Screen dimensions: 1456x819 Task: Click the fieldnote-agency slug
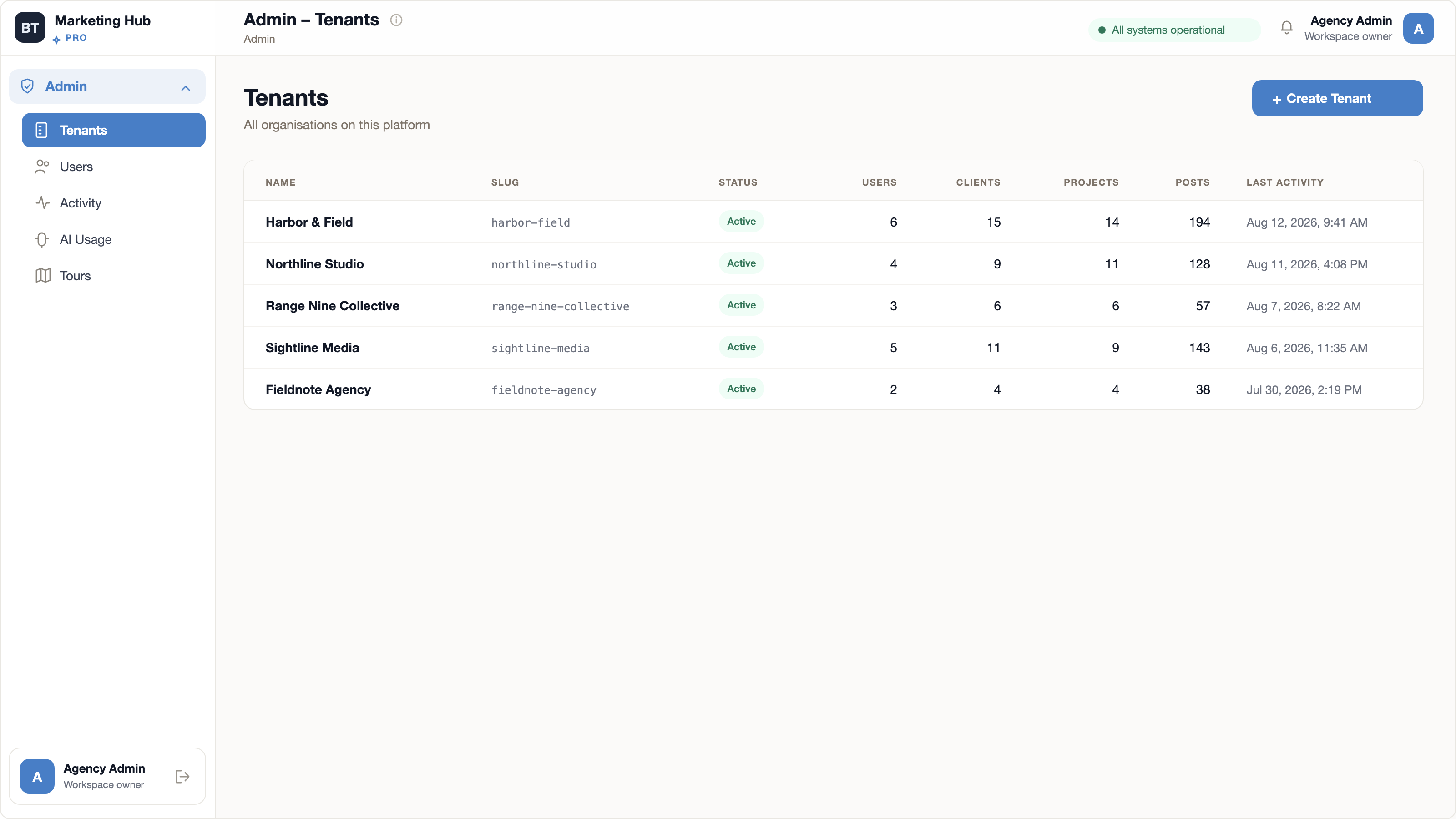(543, 390)
